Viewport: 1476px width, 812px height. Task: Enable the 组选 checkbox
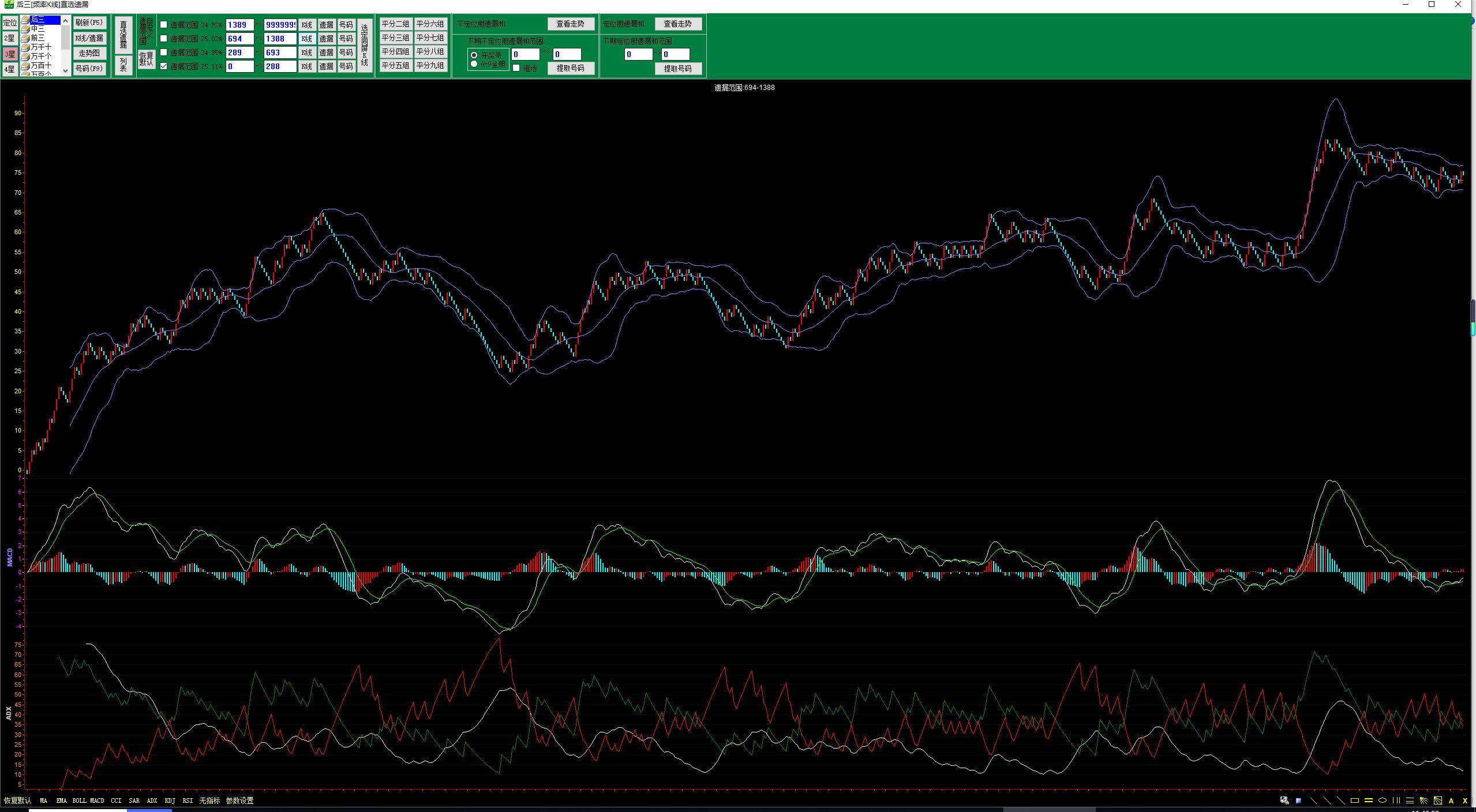pos(516,68)
